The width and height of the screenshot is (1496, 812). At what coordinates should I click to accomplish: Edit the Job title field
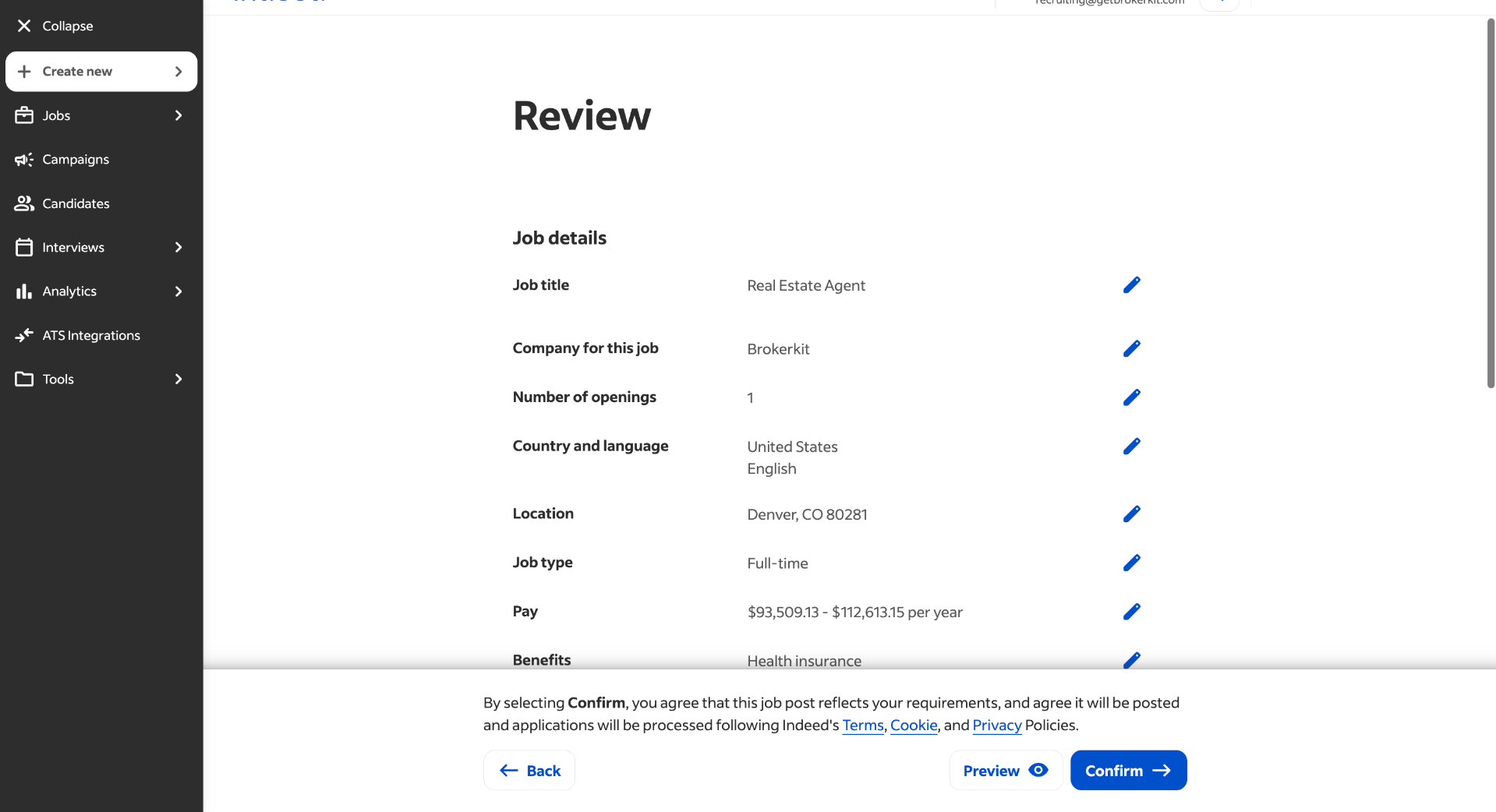pyautogui.click(x=1132, y=284)
